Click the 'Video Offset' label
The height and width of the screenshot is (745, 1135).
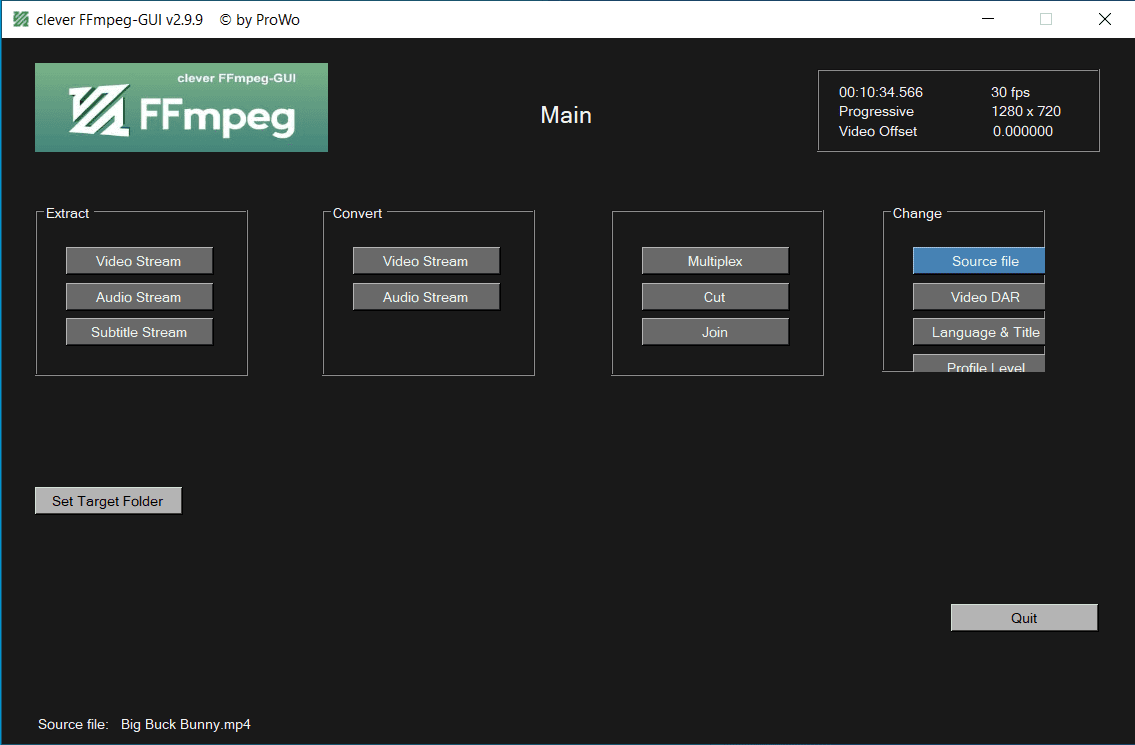(x=878, y=131)
